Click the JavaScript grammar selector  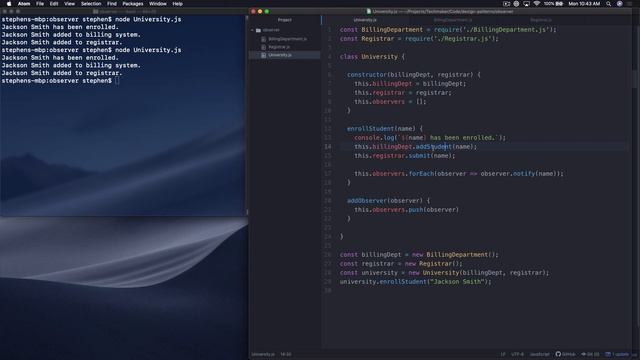pos(540,354)
